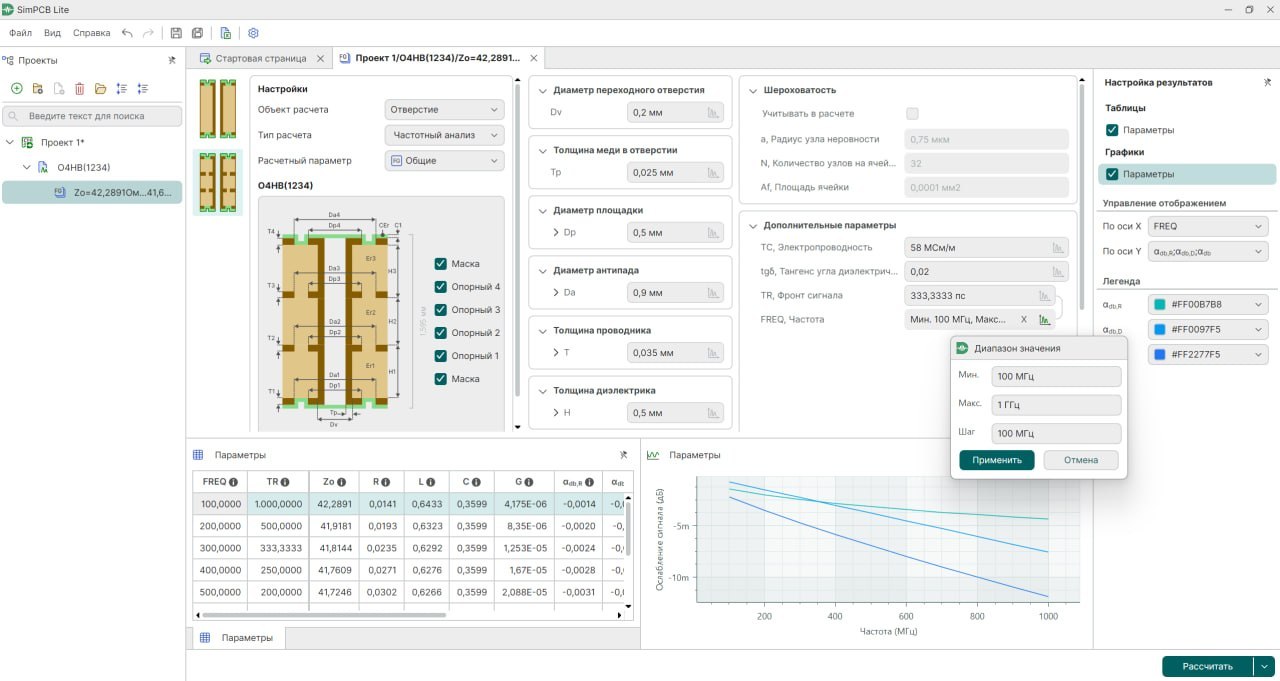Click the green add project plus icon
This screenshot has width=1280, height=681.
pyautogui.click(x=17, y=89)
